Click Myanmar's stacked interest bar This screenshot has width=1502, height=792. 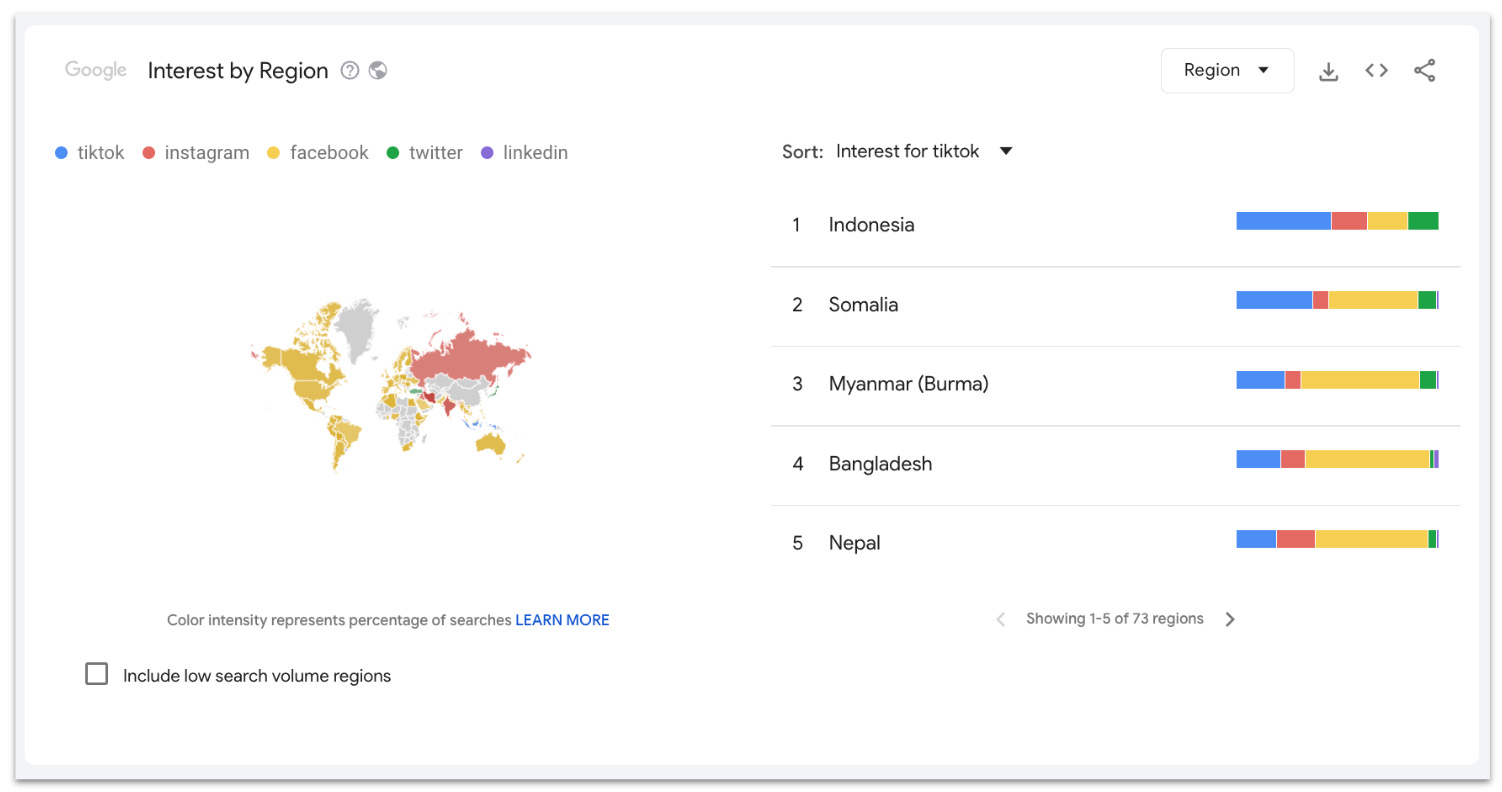tap(1337, 380)
